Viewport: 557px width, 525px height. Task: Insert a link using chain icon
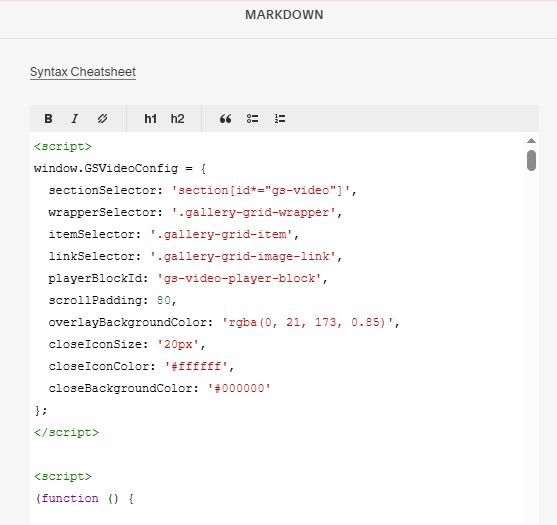[102, 119]
